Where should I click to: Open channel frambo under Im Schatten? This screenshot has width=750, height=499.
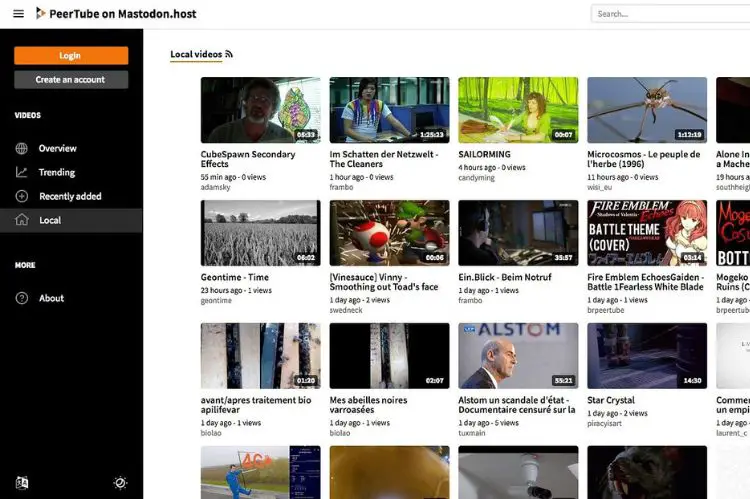(342, 188)
